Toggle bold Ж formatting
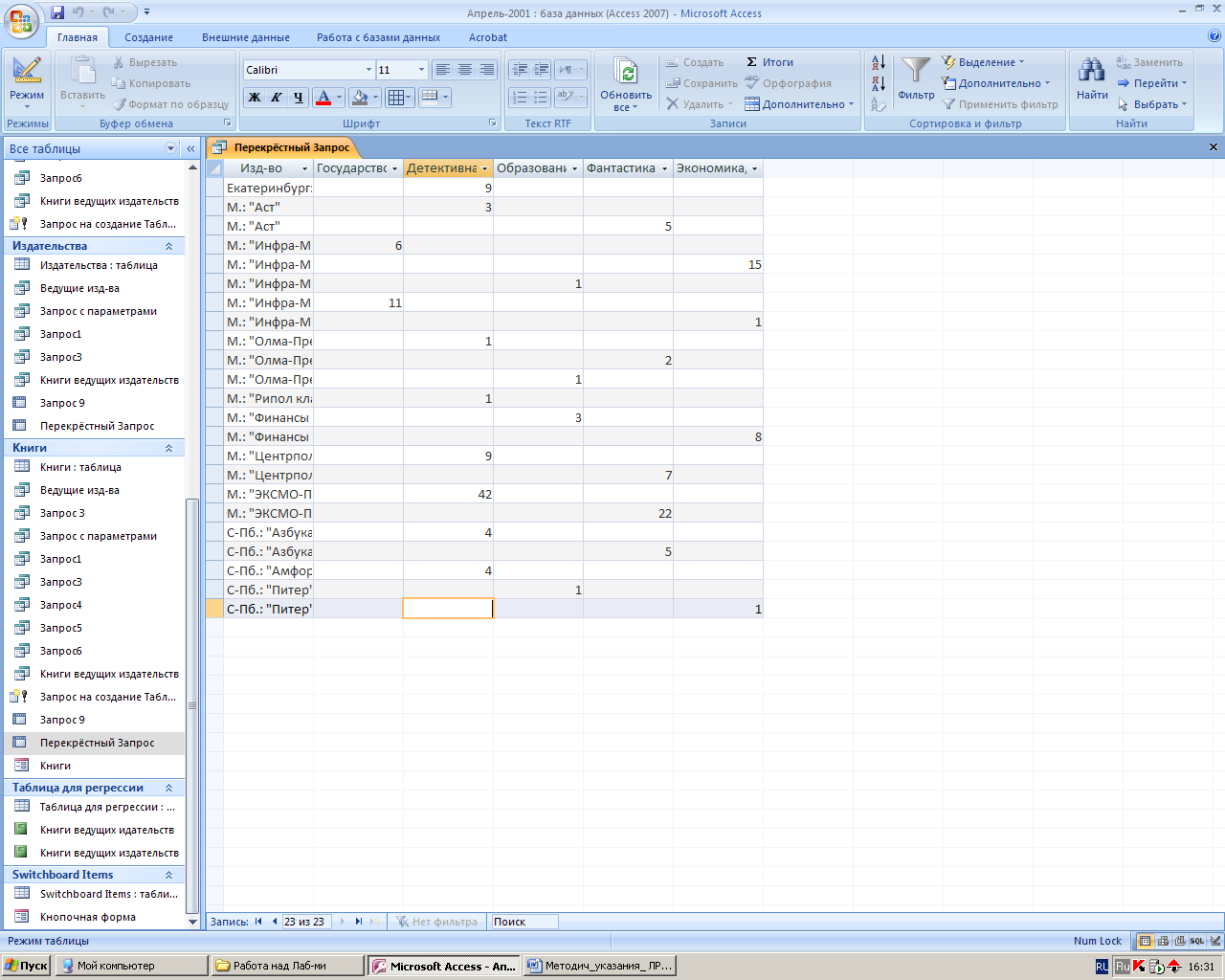 click(x=255, y=97)
